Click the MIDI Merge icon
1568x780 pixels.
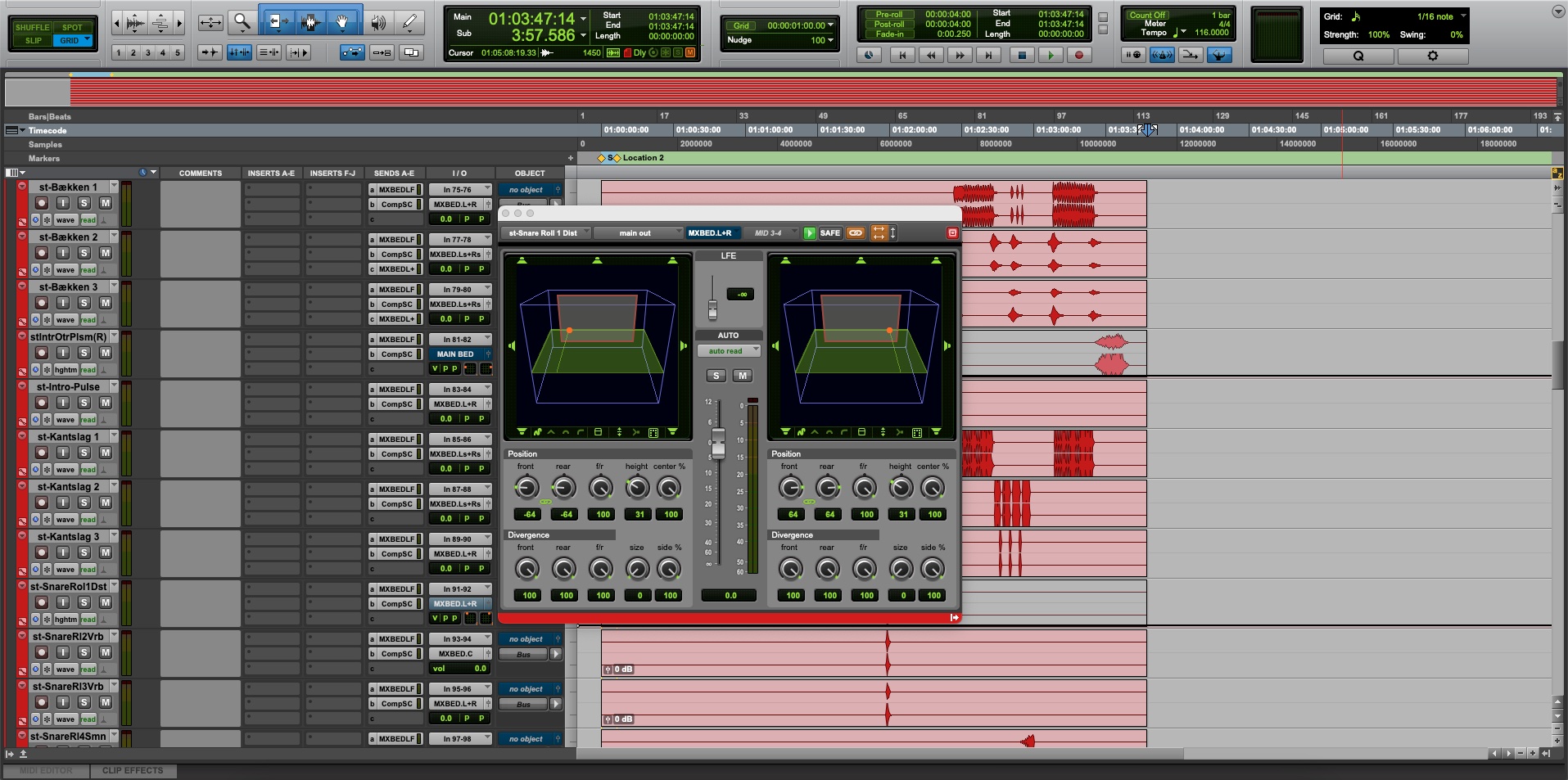click(1191, 55)
